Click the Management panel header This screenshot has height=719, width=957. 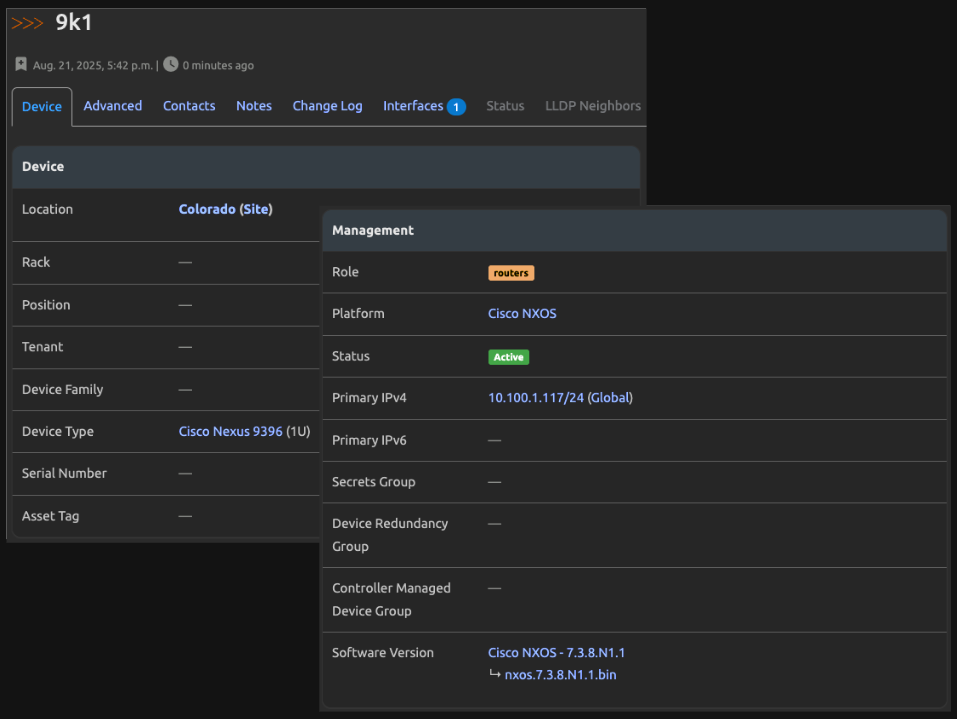[x=372, y=230]
